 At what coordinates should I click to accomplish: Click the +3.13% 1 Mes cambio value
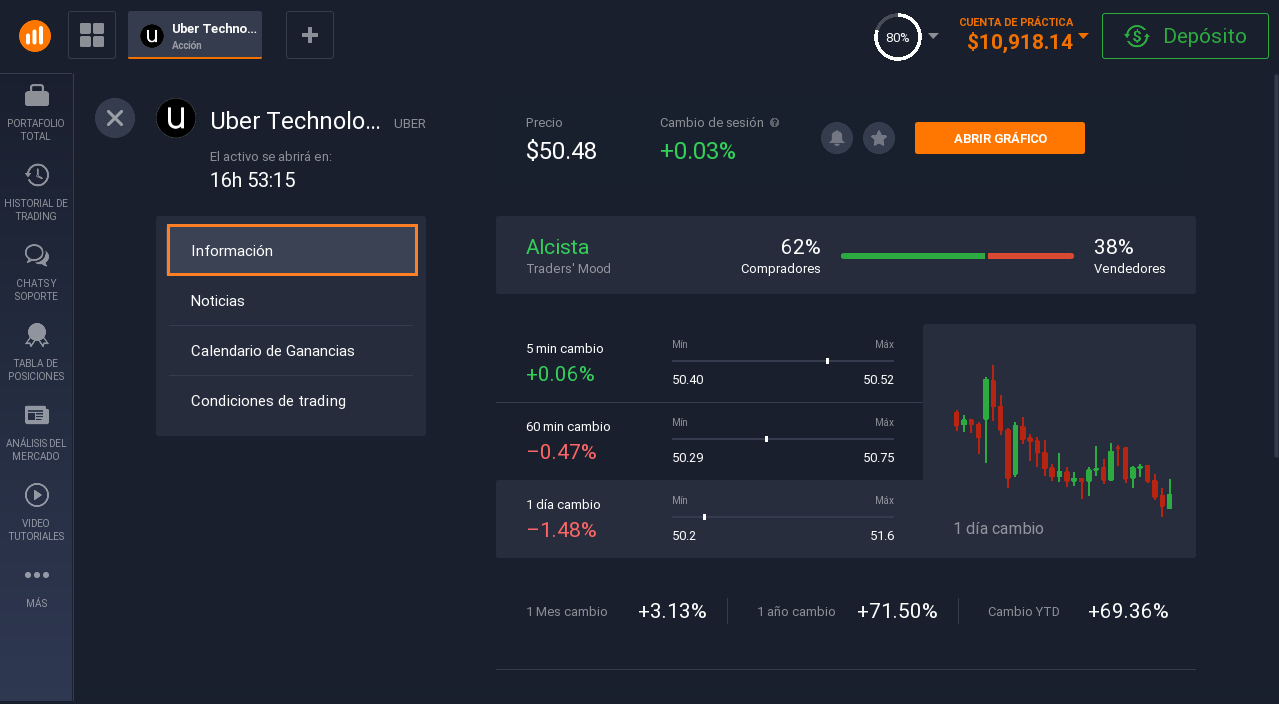[672, 611]
